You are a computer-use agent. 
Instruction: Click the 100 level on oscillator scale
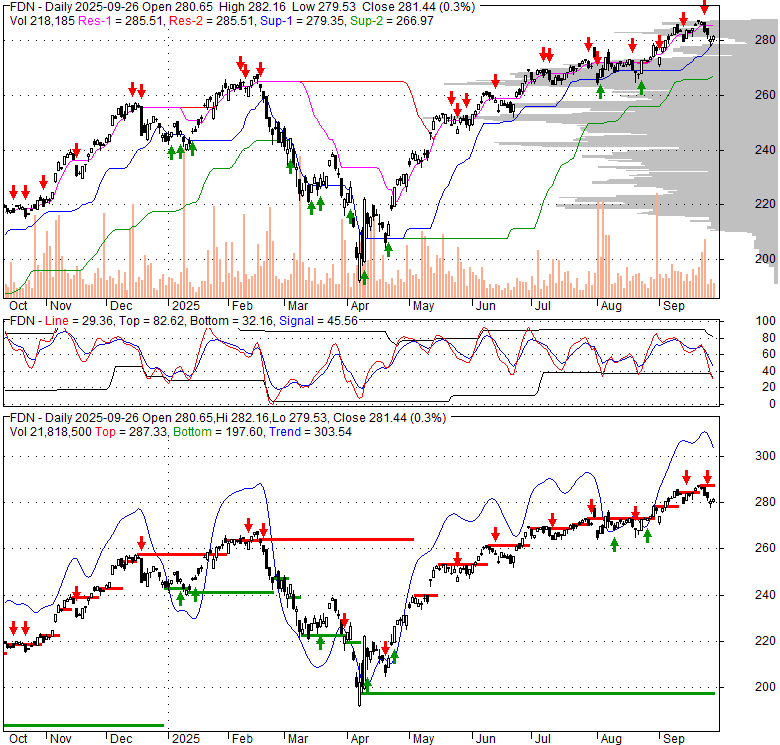[765, 321]
